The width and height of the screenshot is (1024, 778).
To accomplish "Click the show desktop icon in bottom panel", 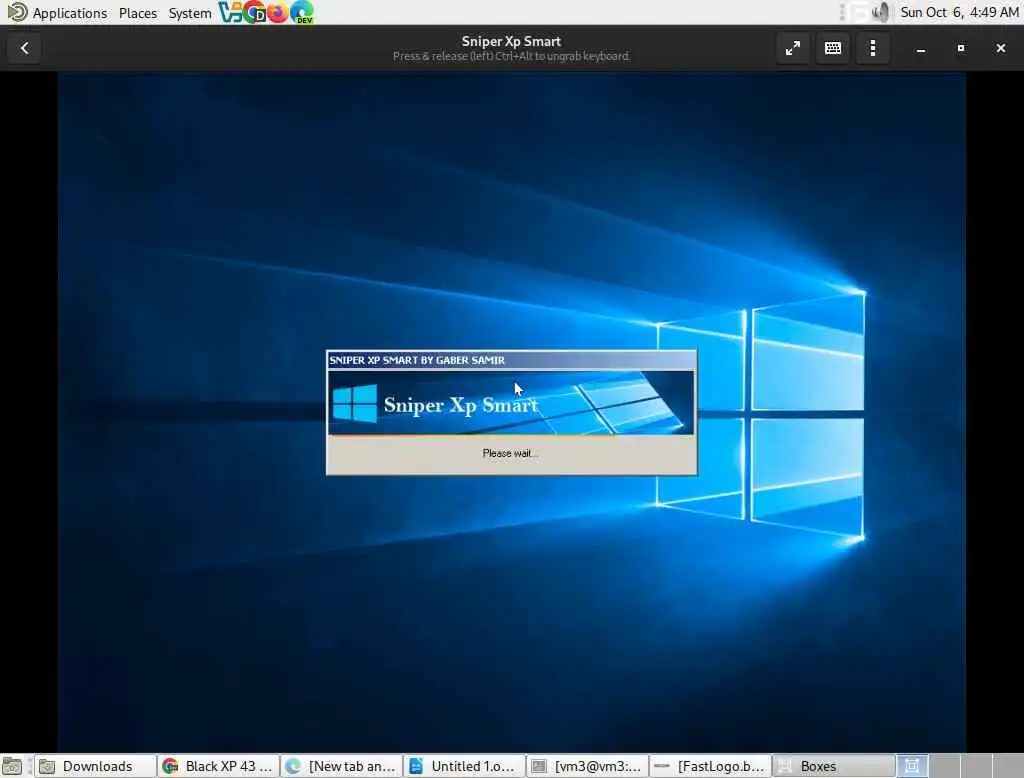I will coord(12,766).
